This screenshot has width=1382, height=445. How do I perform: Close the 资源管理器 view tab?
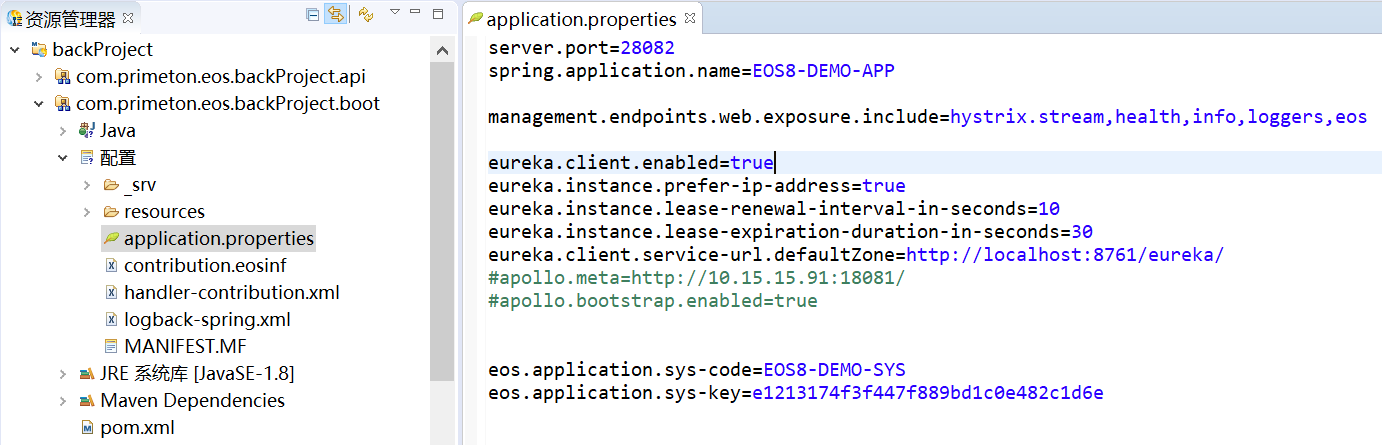click(127, 18)
